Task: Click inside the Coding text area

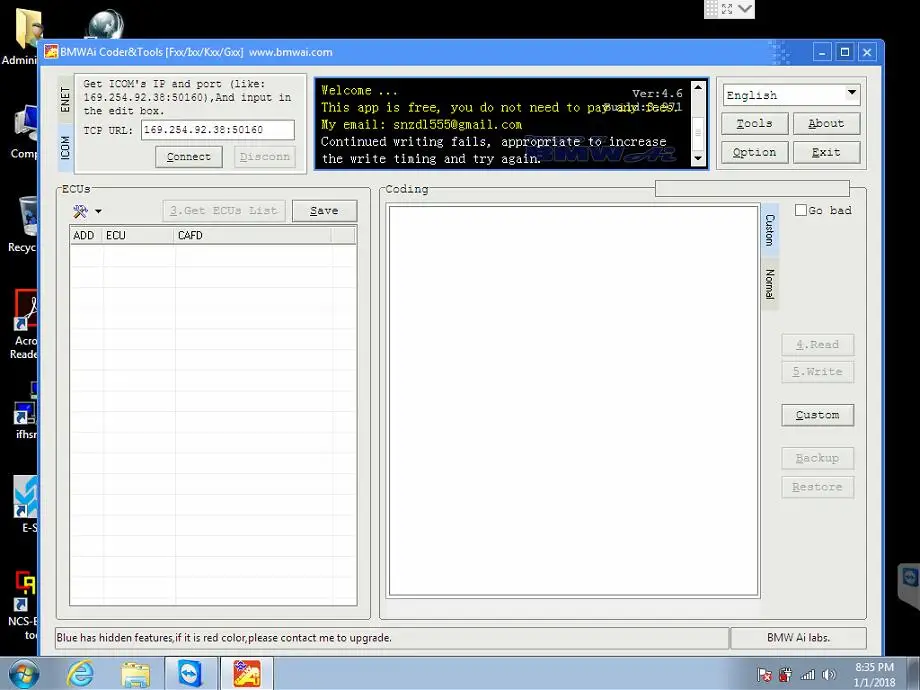Action: (x=574, y=401)
